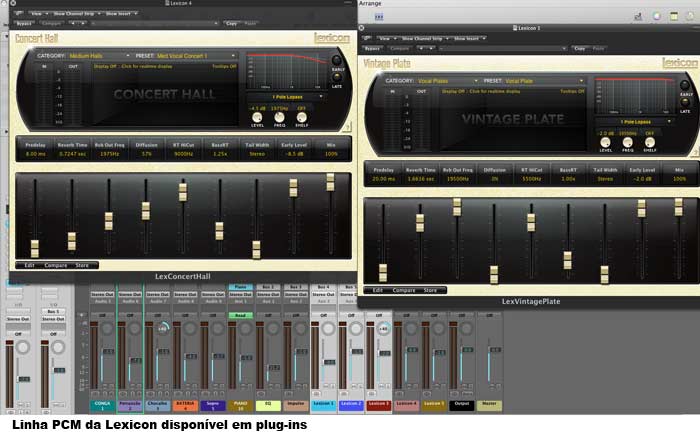The image size is (700, 435).
Task: Turn the LATE knob in Concert Hall
Action: 336,77
